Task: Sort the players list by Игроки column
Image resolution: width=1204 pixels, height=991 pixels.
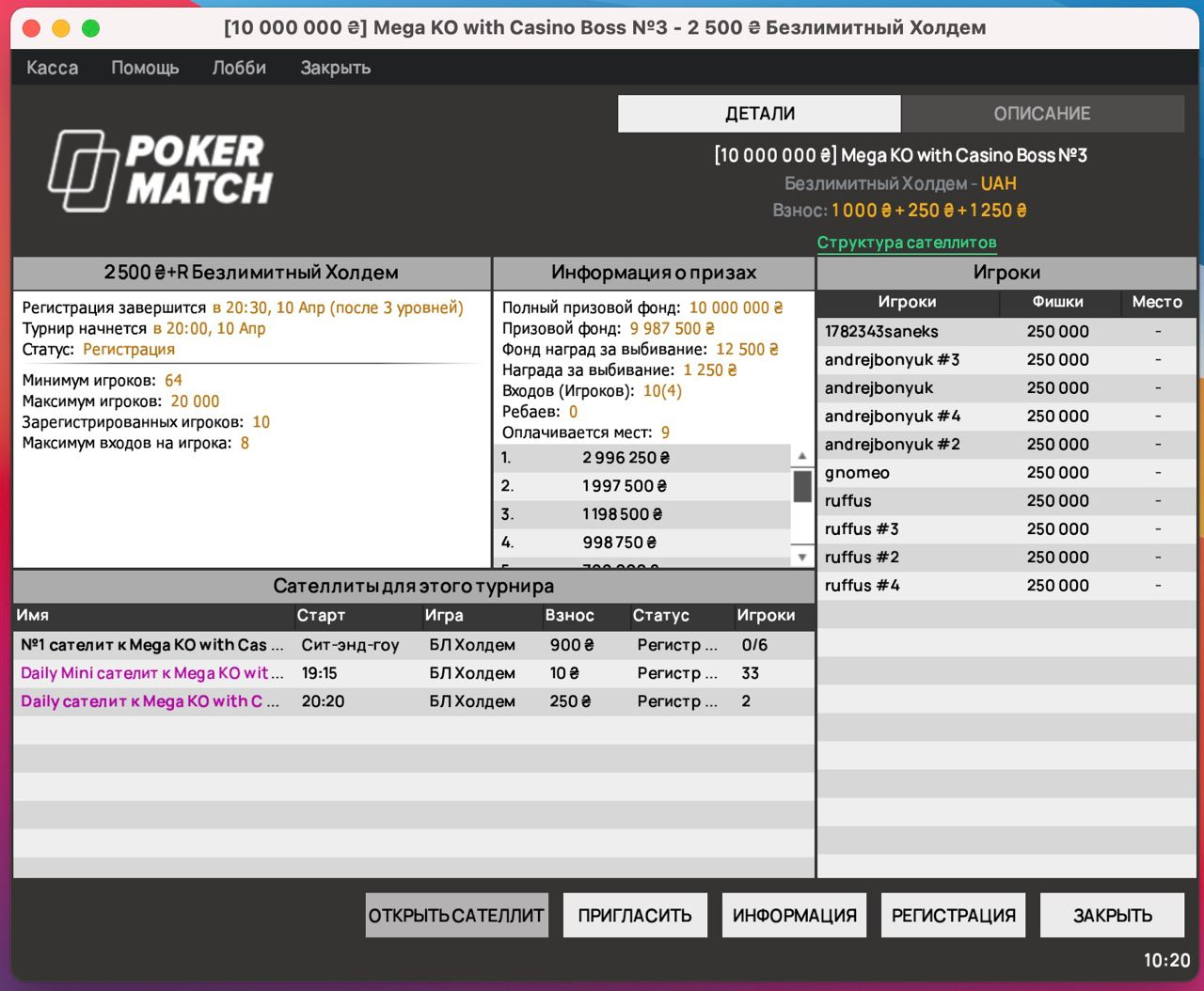Action: click(907, 302)
